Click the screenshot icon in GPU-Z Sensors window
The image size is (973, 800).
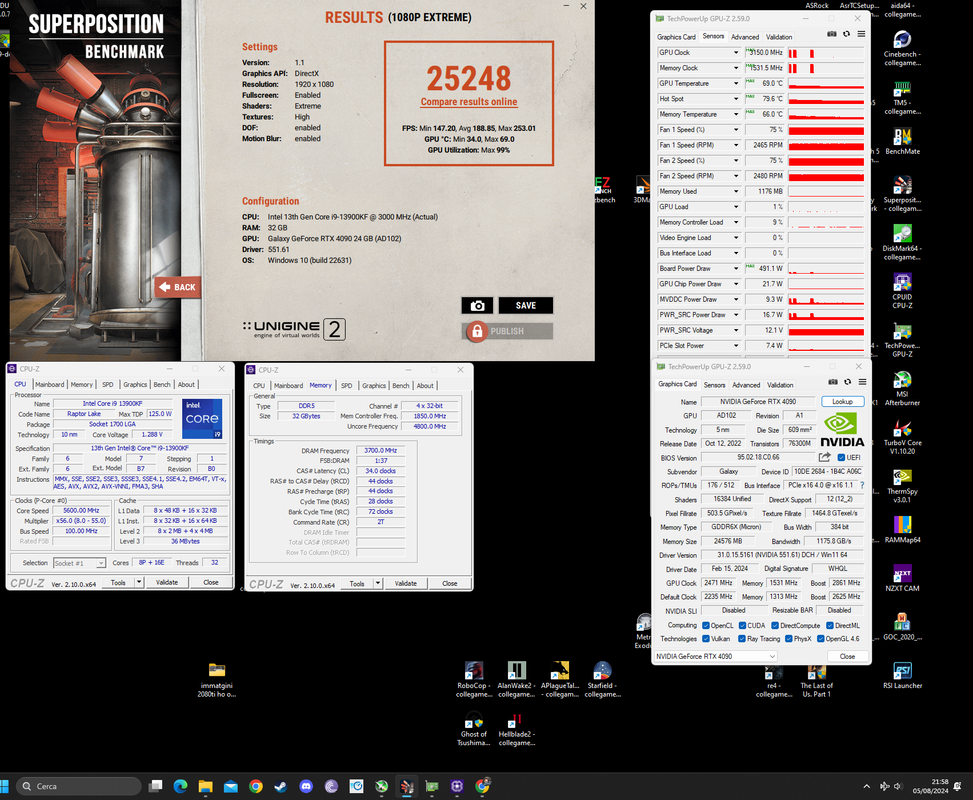click(x=832, y=34)
